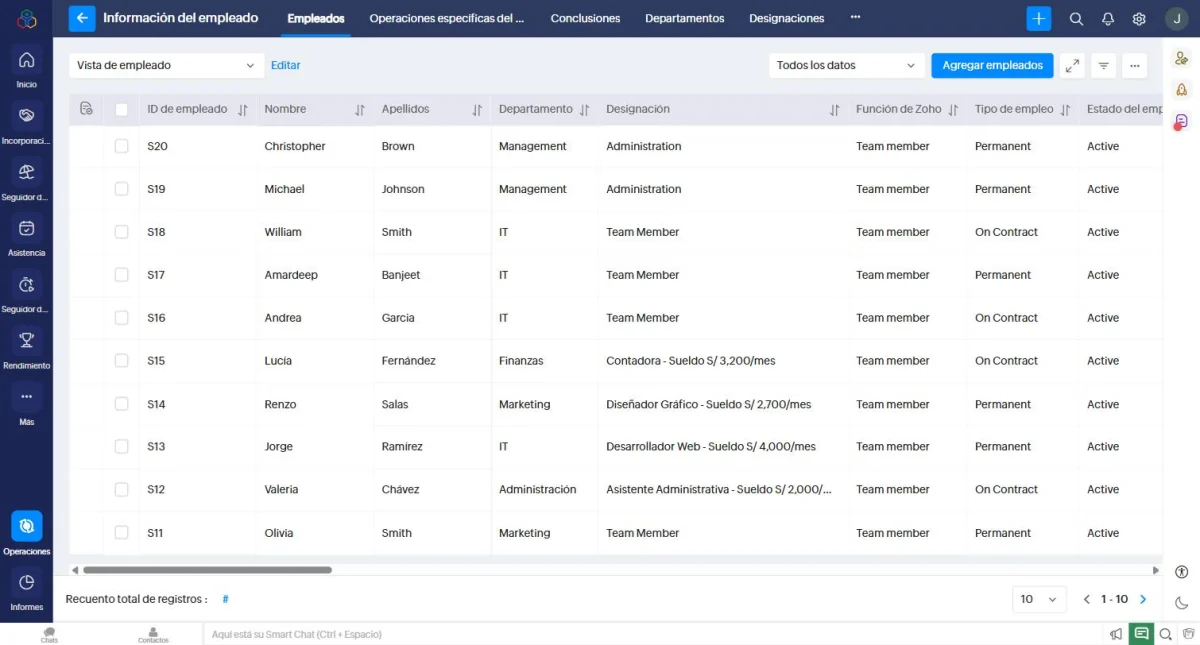Focus the Smart Chat input field

coord(654,634)
